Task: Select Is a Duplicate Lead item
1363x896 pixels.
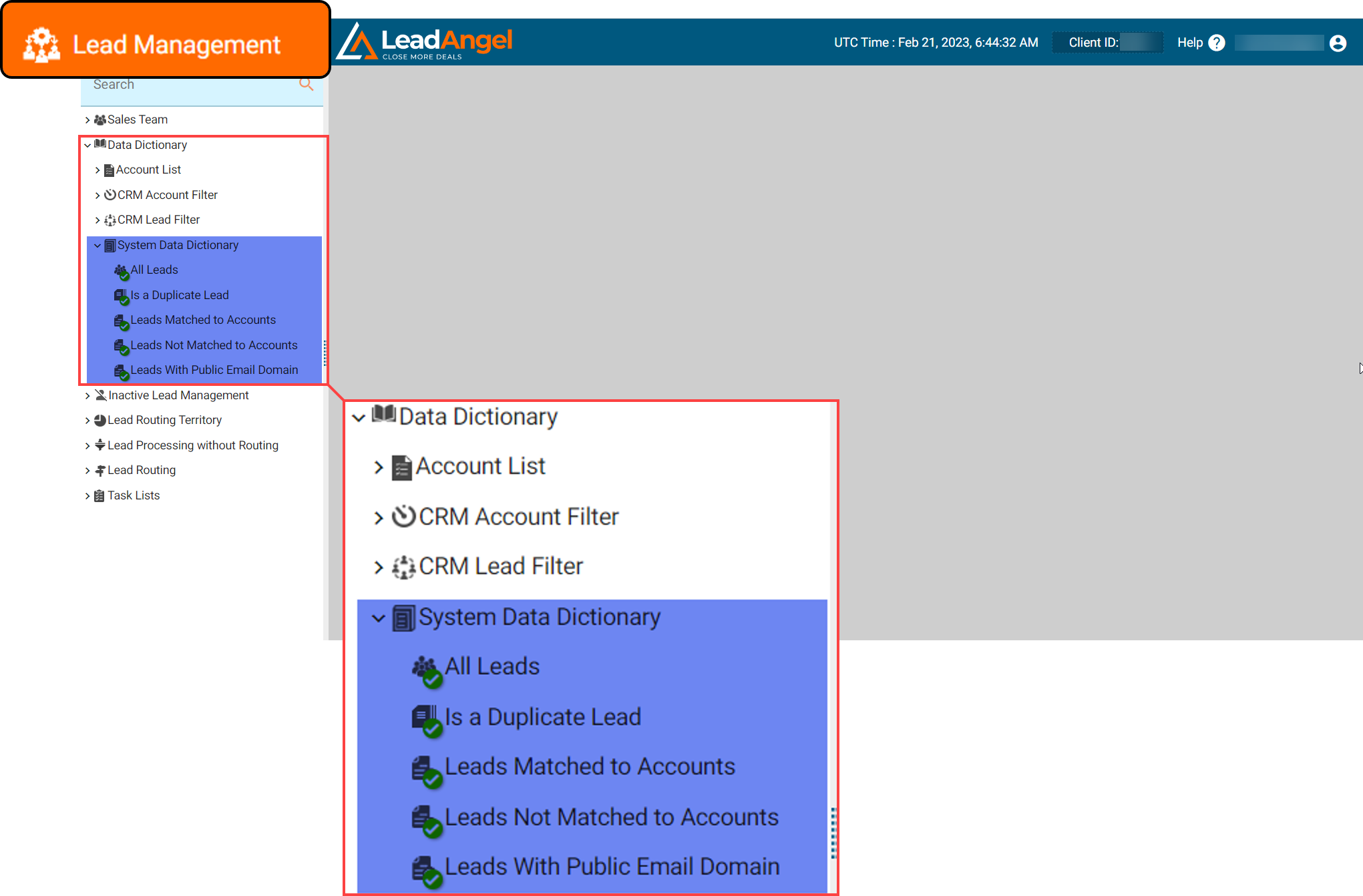Action: (179, 295)
